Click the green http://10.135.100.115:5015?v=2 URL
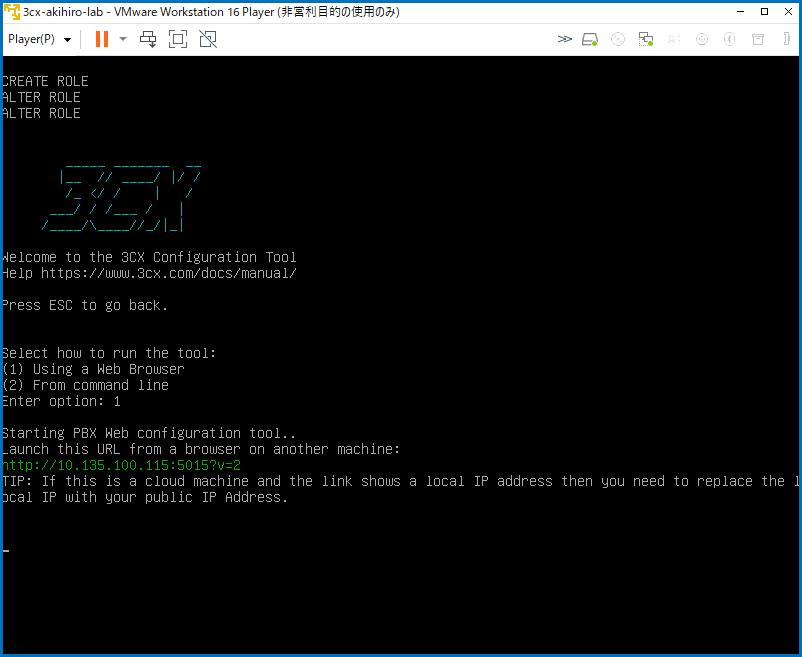 [x=121, y=465]
